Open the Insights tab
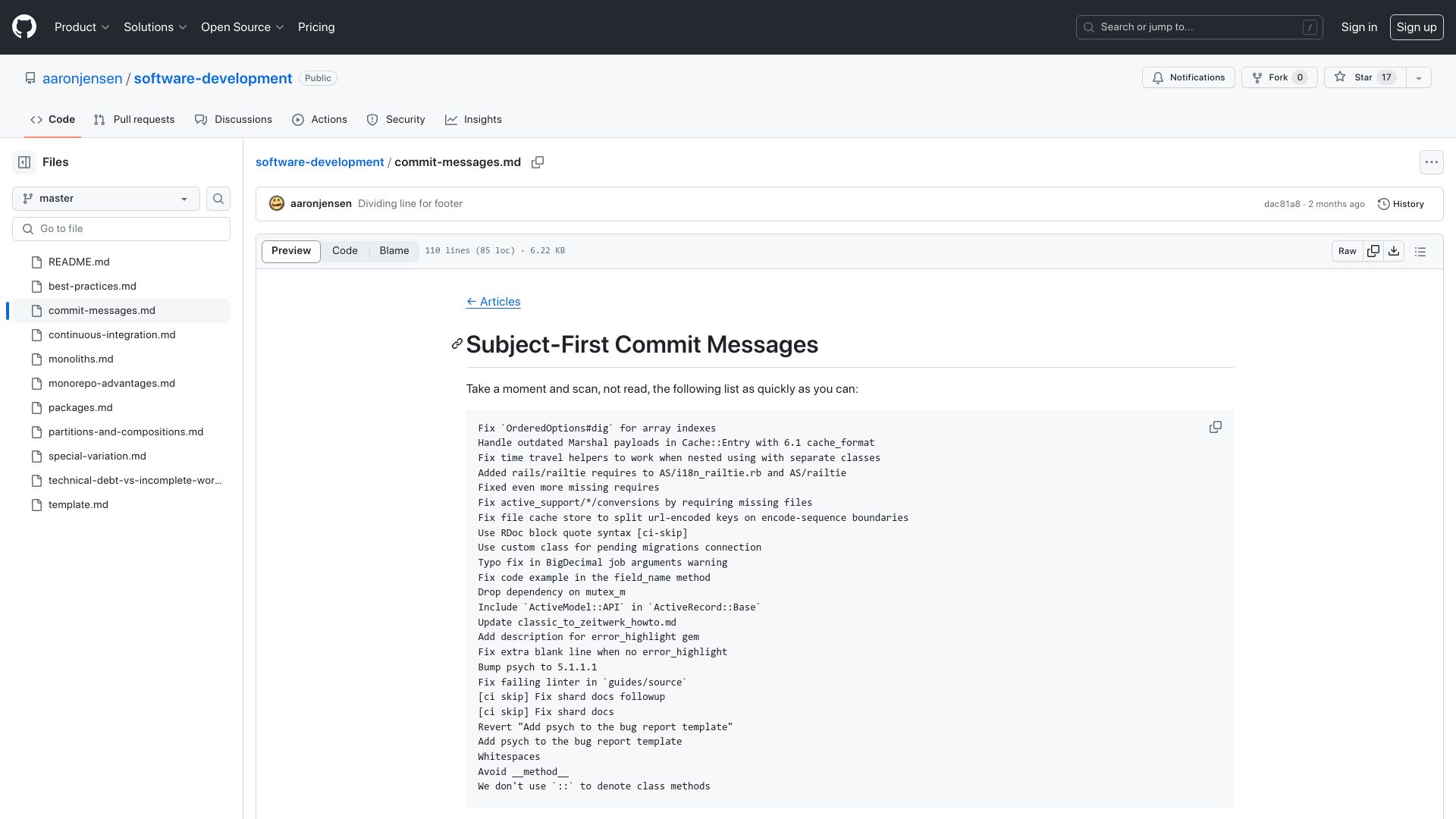Screen dimensions: 1456x819 coord(473,120)
